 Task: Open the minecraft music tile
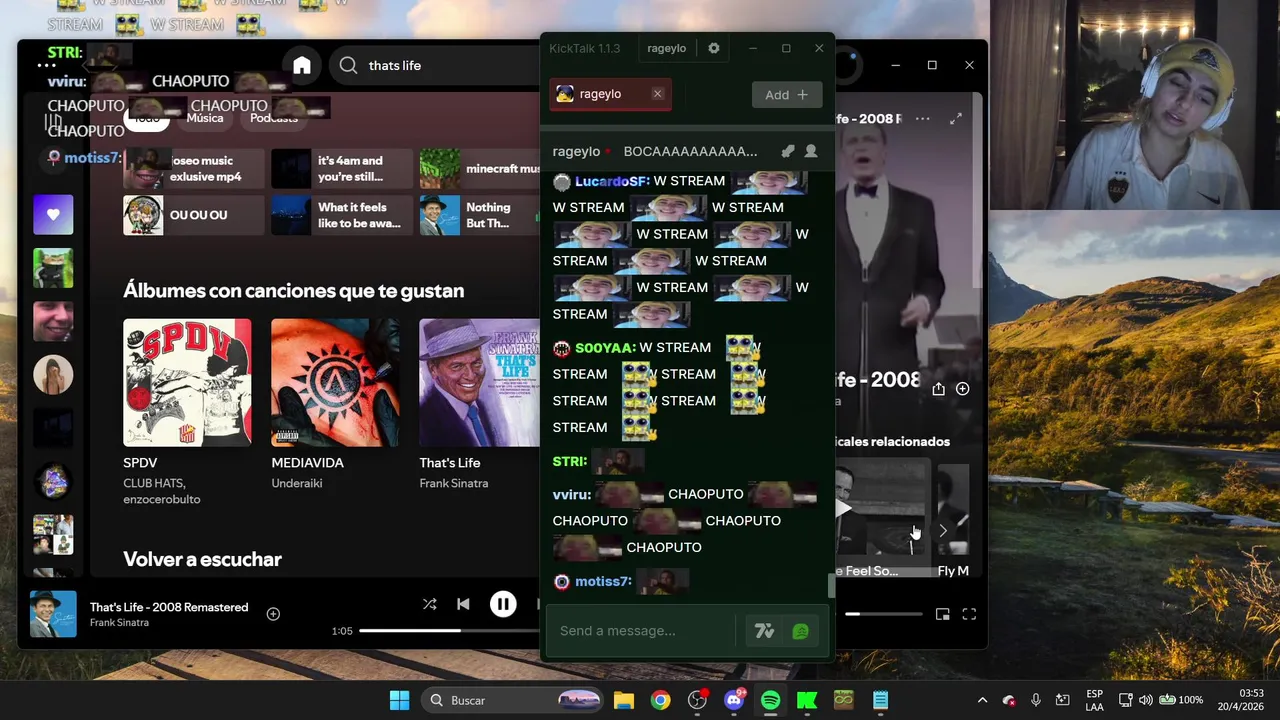(x=480, y=169)
